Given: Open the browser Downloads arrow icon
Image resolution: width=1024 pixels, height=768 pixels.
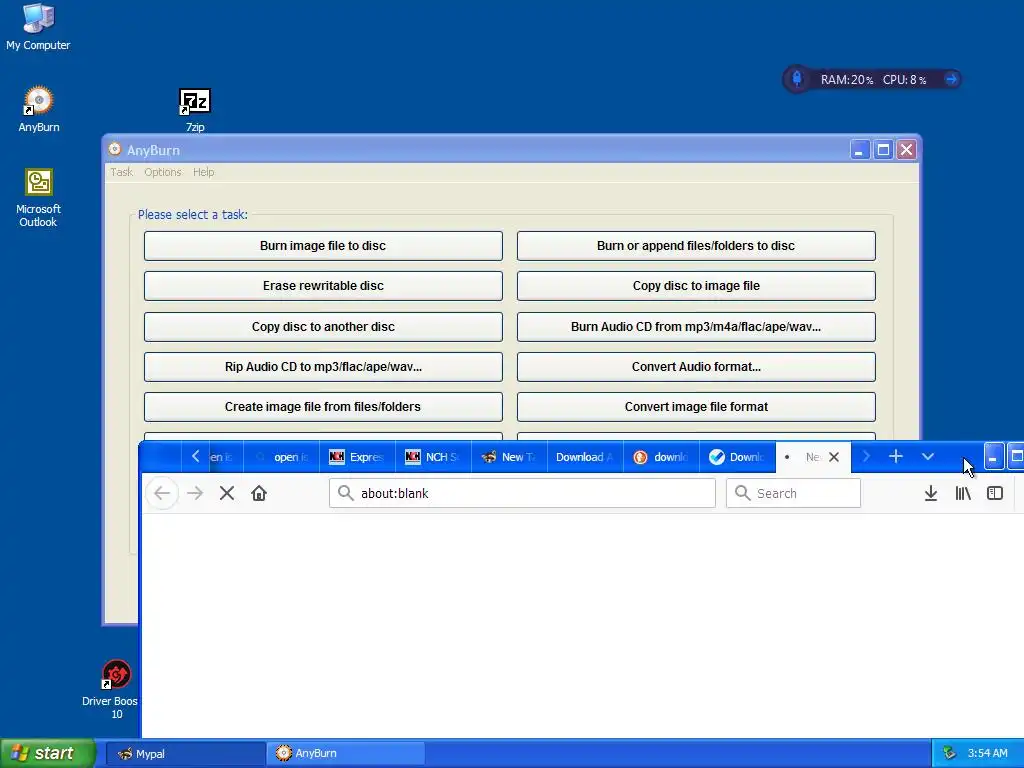Looking at the screenshot, I should 931,493.
